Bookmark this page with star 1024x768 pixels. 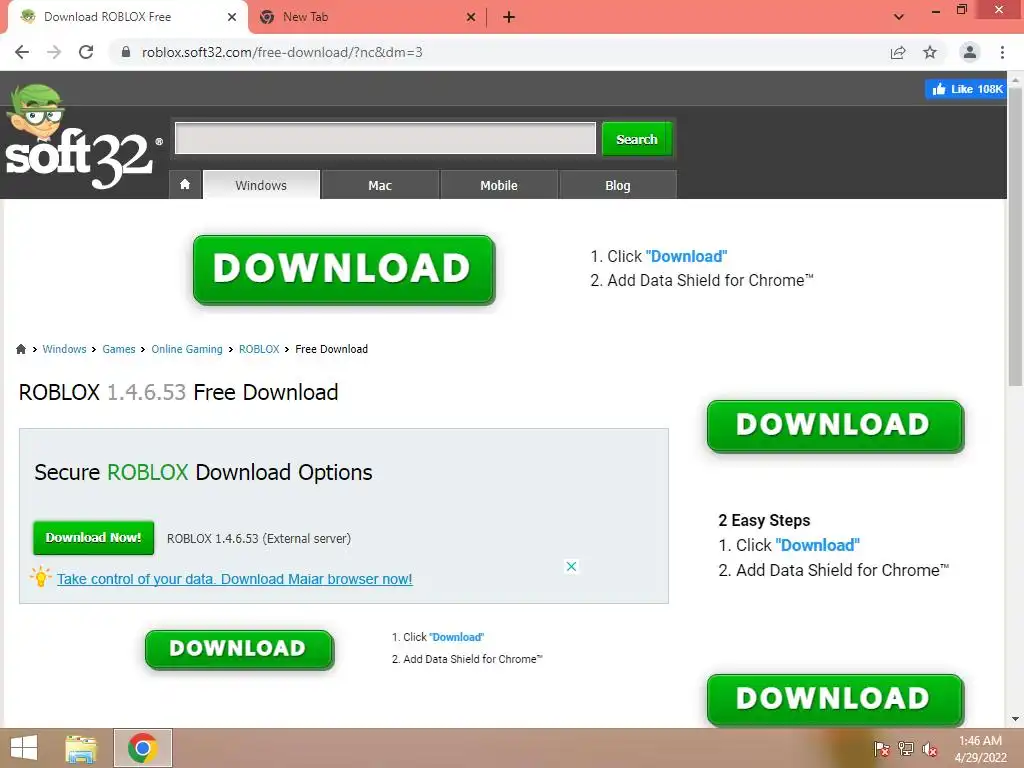[930, 52]
